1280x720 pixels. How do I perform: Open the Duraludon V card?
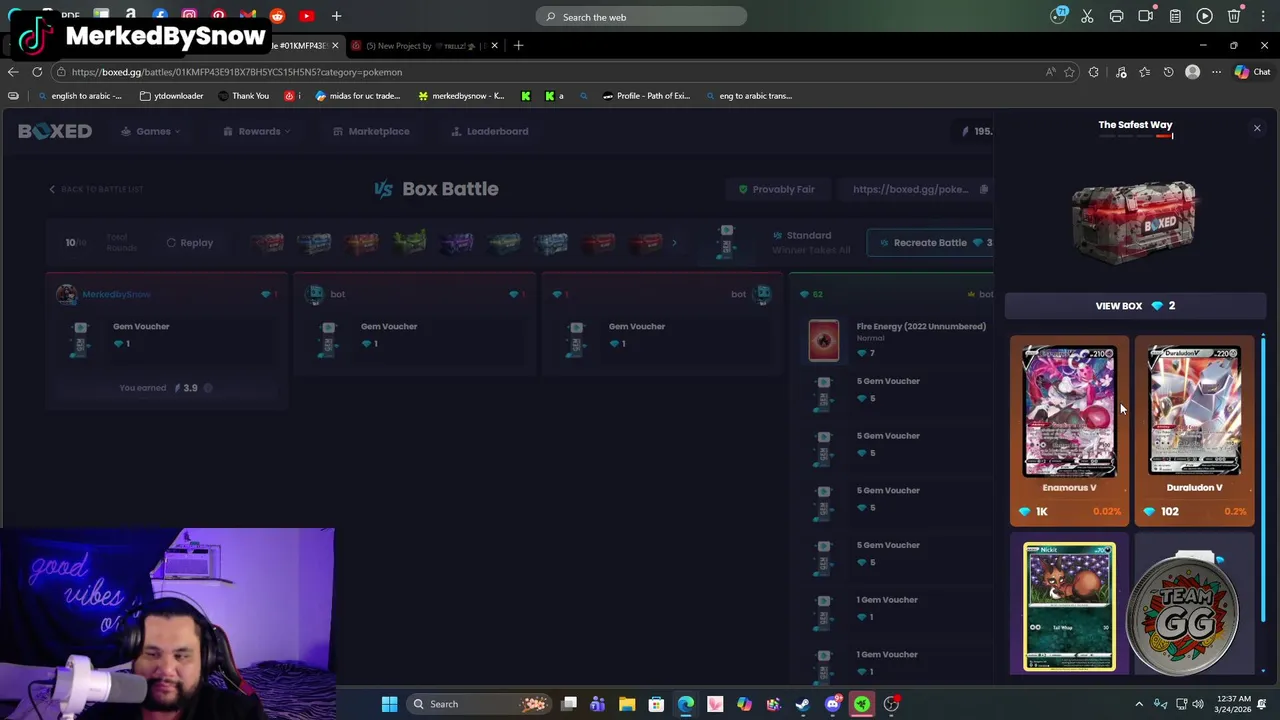click(1194, 431)
